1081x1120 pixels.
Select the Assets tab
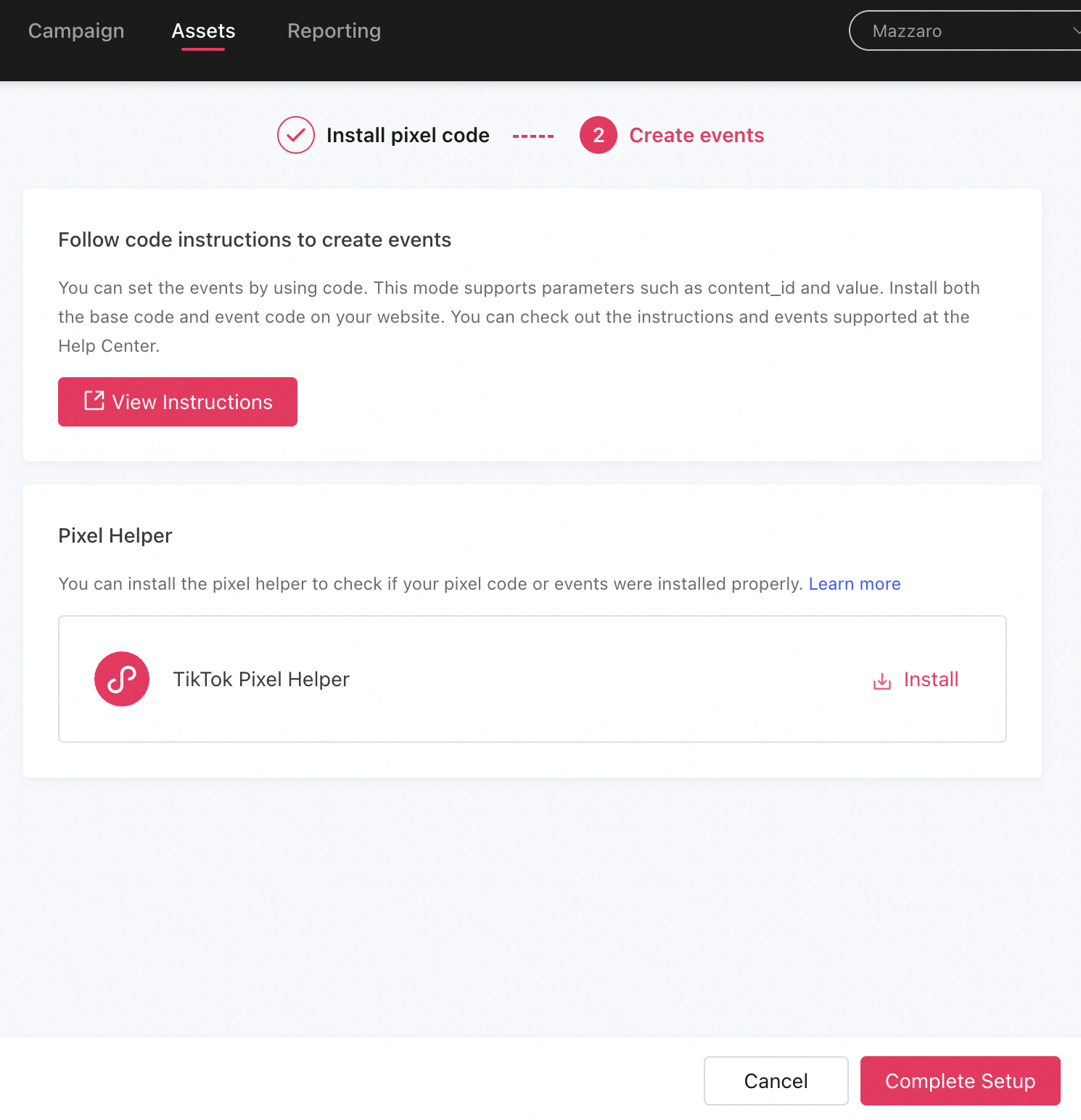click(203, 31)
